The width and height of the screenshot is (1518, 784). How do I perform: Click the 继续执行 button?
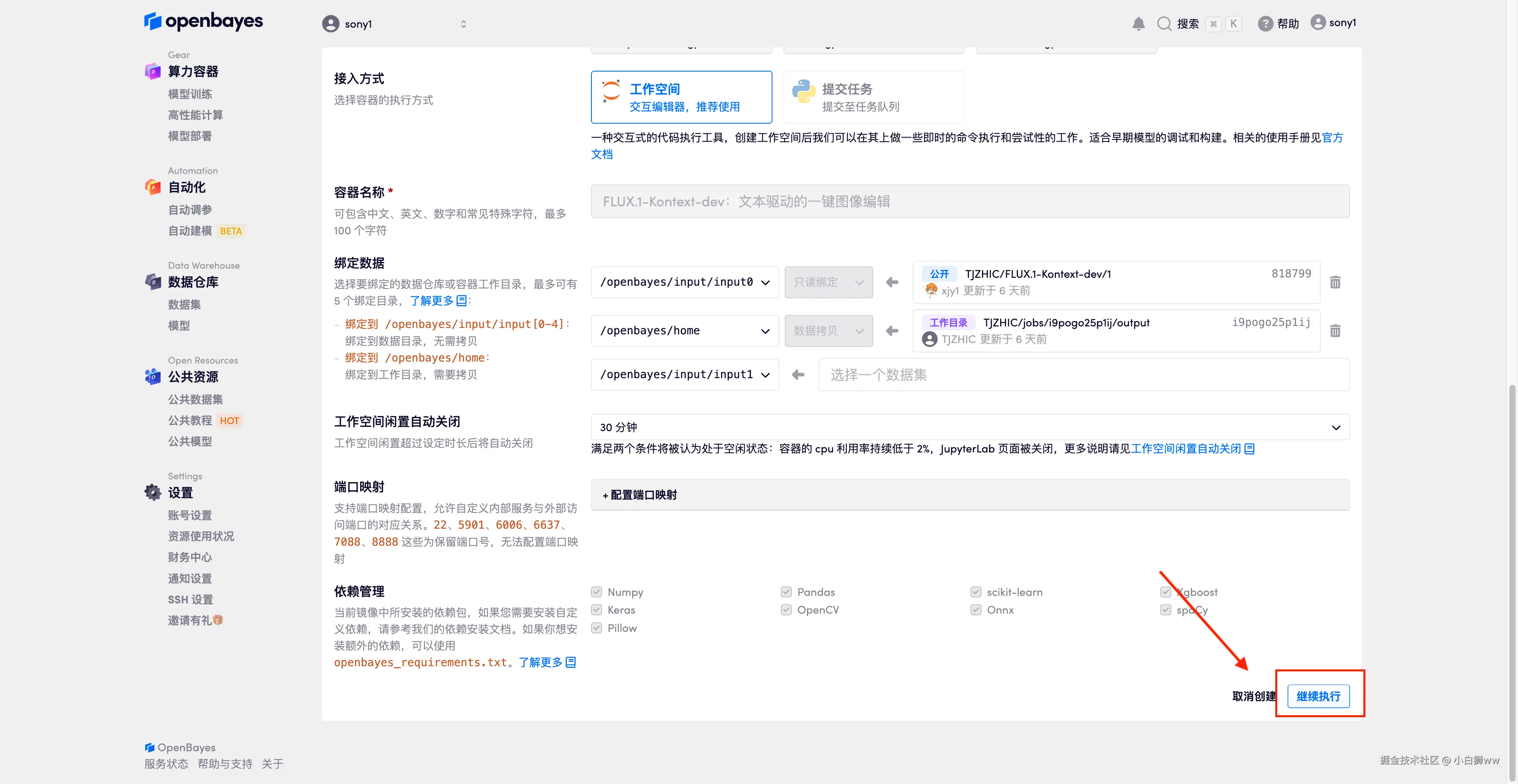point(1318,696)
